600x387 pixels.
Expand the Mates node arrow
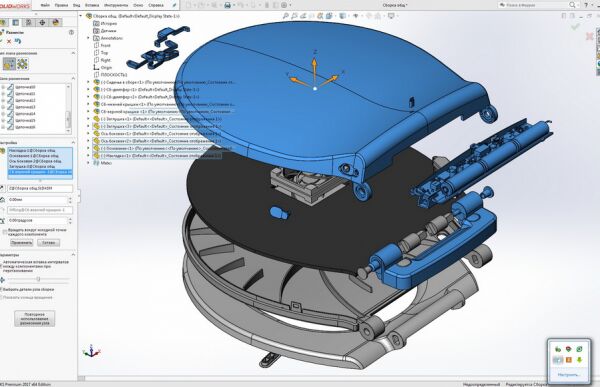pyautogui.click(x=88, y=163)
